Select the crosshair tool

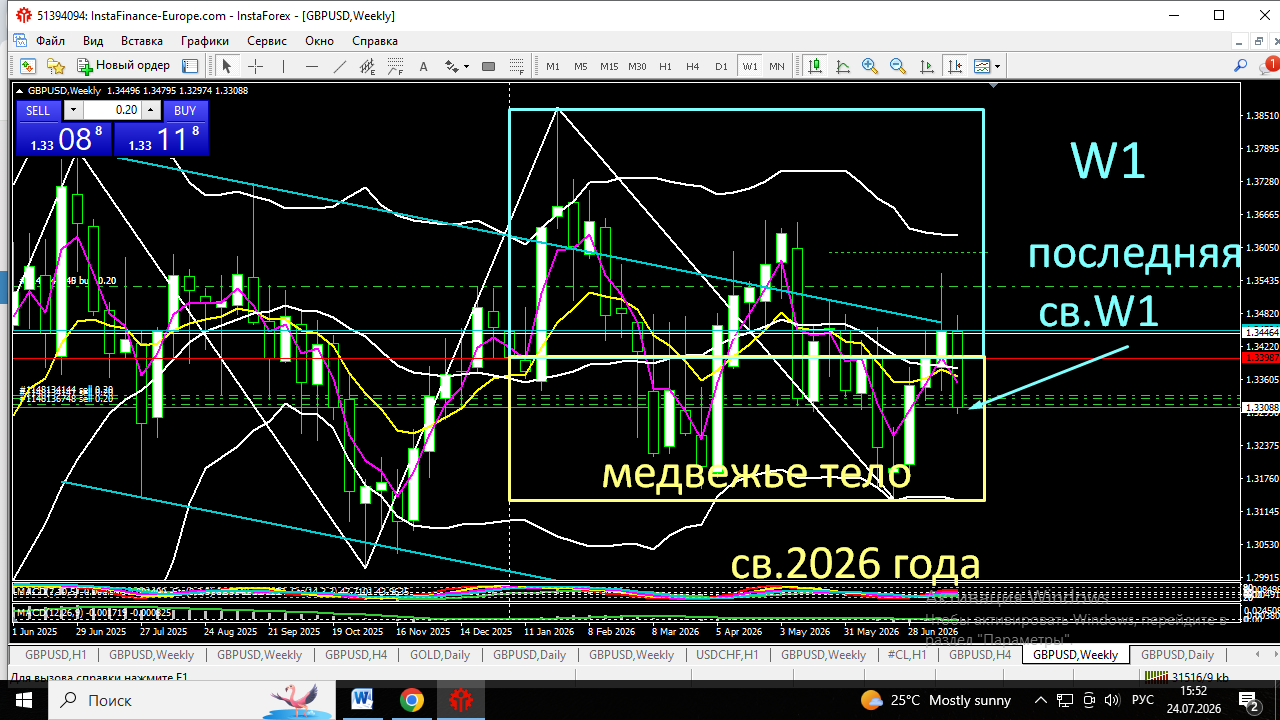coord(255,66)
